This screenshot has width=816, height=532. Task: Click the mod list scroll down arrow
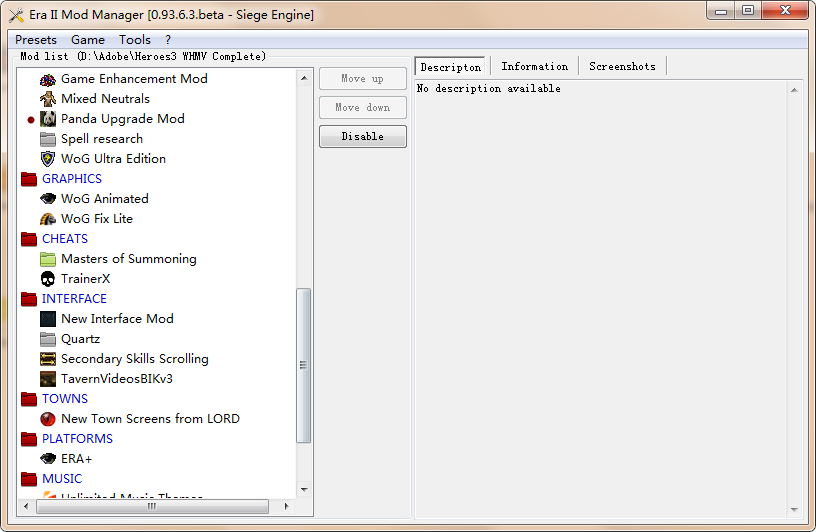click(x=304, y=489)
